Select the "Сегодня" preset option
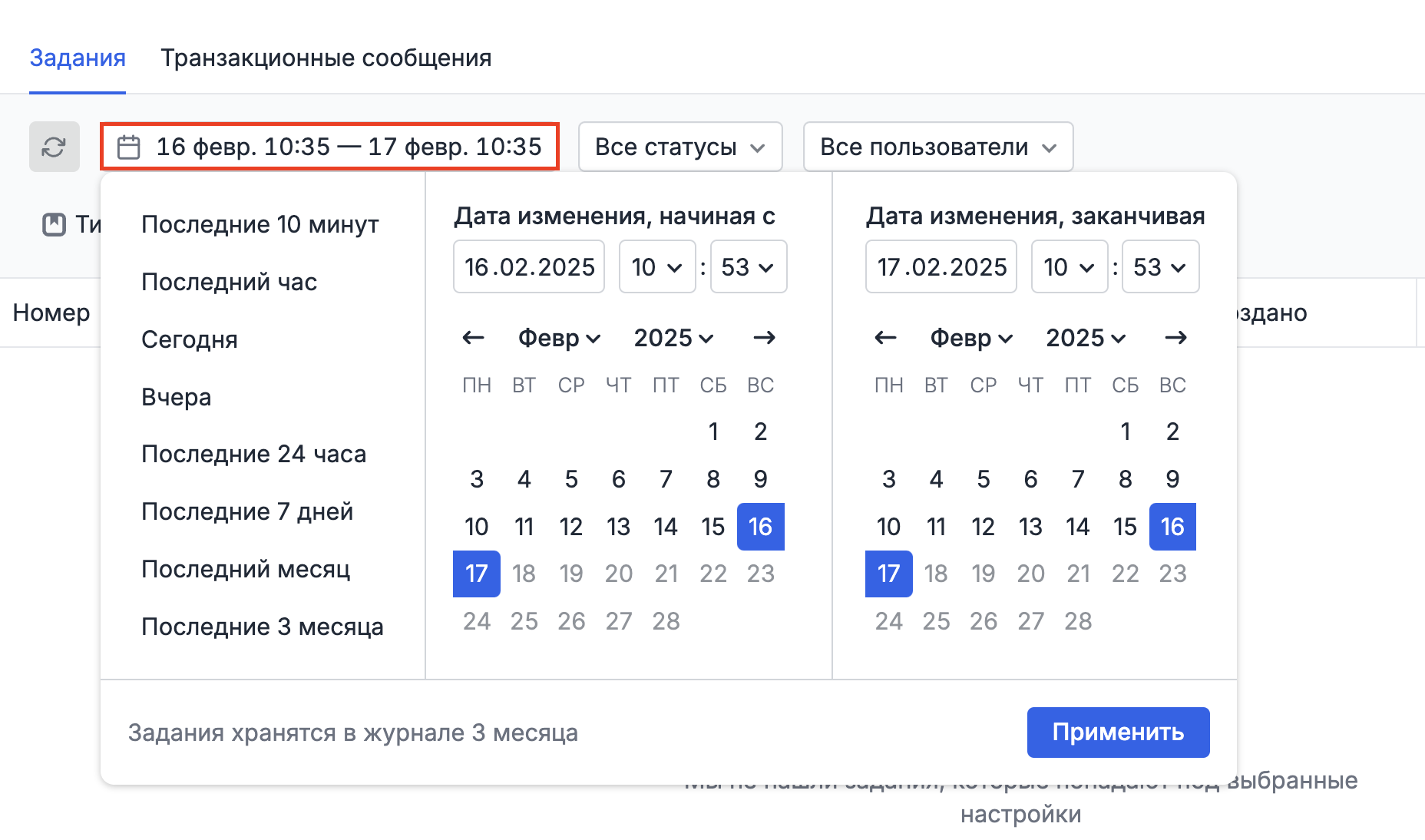 190,339
